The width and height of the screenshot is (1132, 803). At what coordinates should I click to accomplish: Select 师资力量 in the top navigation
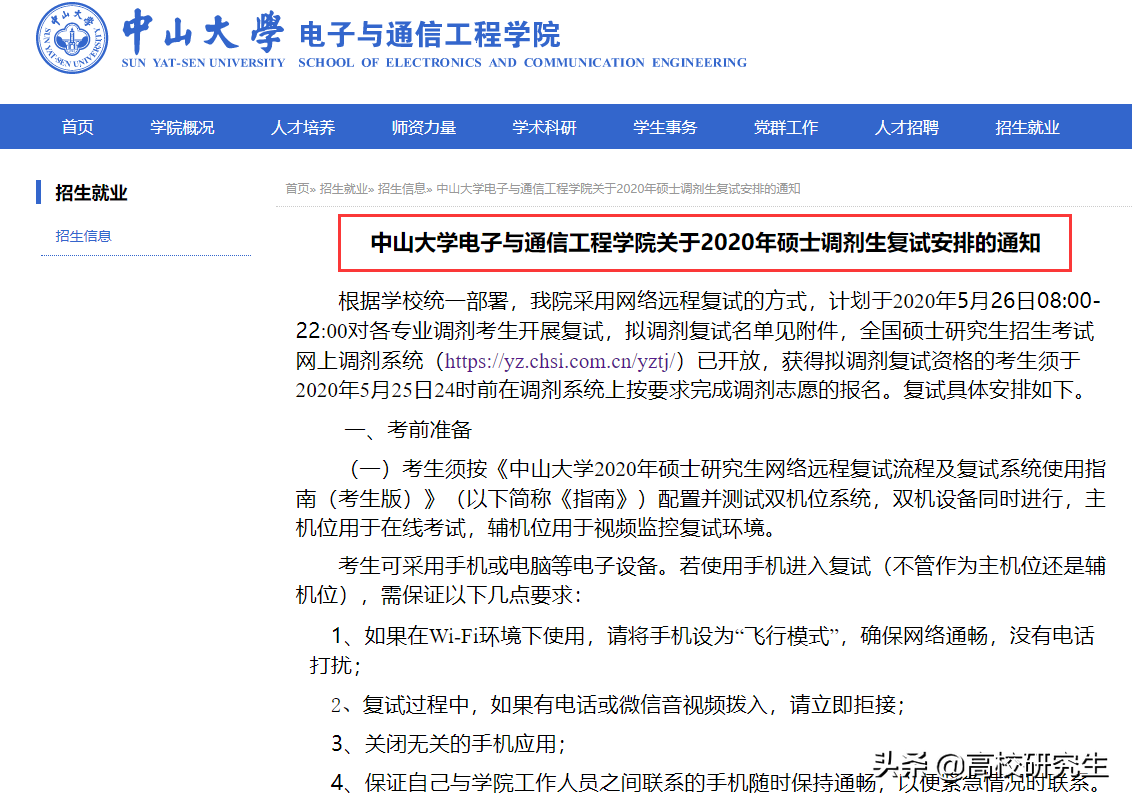click(424, 126)
